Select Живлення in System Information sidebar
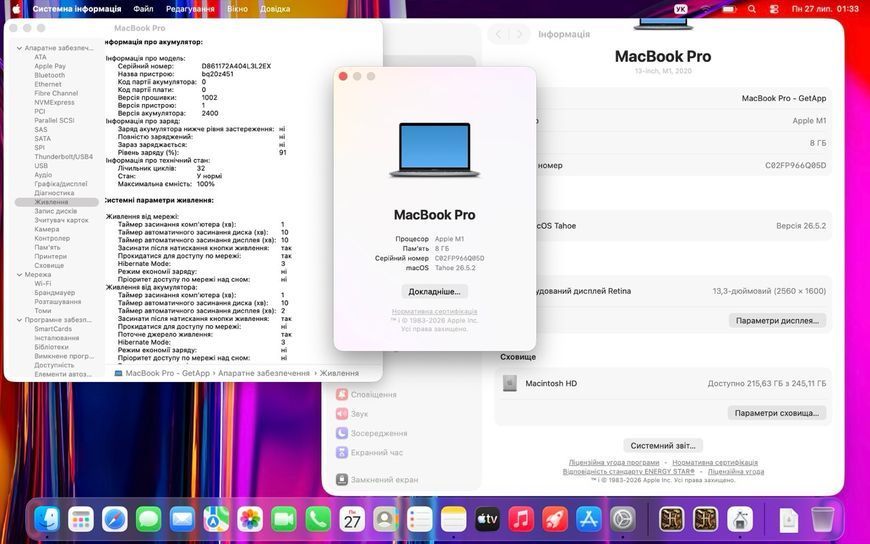870x544 pixels. (x=57, y=202)
